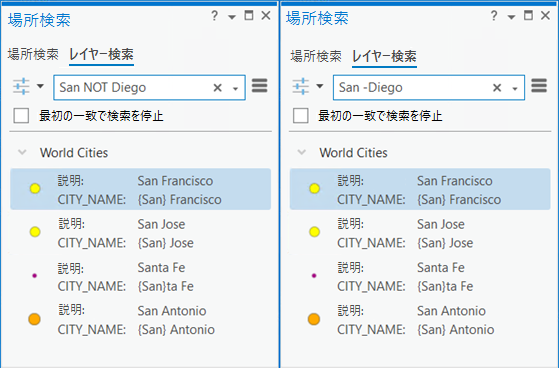
Task: Click '{San} Jose' CITY_NAME value in right pane
Action: coord(445,243)
